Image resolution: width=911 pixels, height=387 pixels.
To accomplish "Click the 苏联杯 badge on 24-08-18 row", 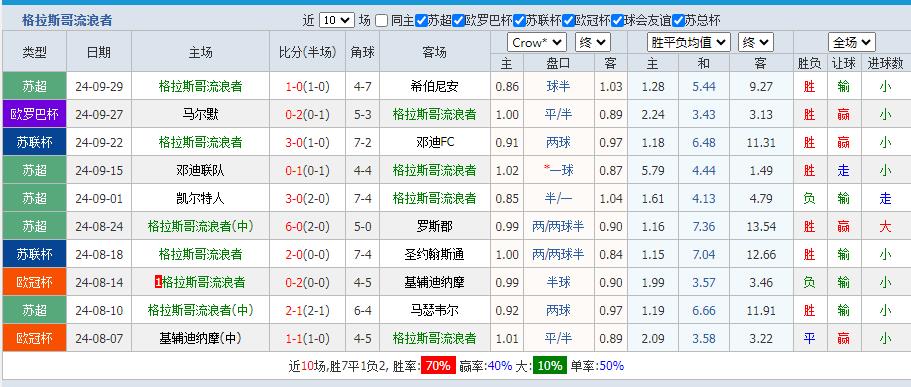I will coord(34,254).
